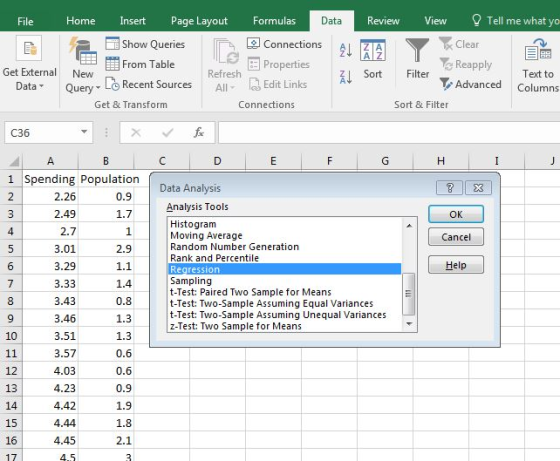The width and height of the screenshot is (560, 461).
Task: Open the View tab
Action: pyautogui.click(x=435, y=21)
